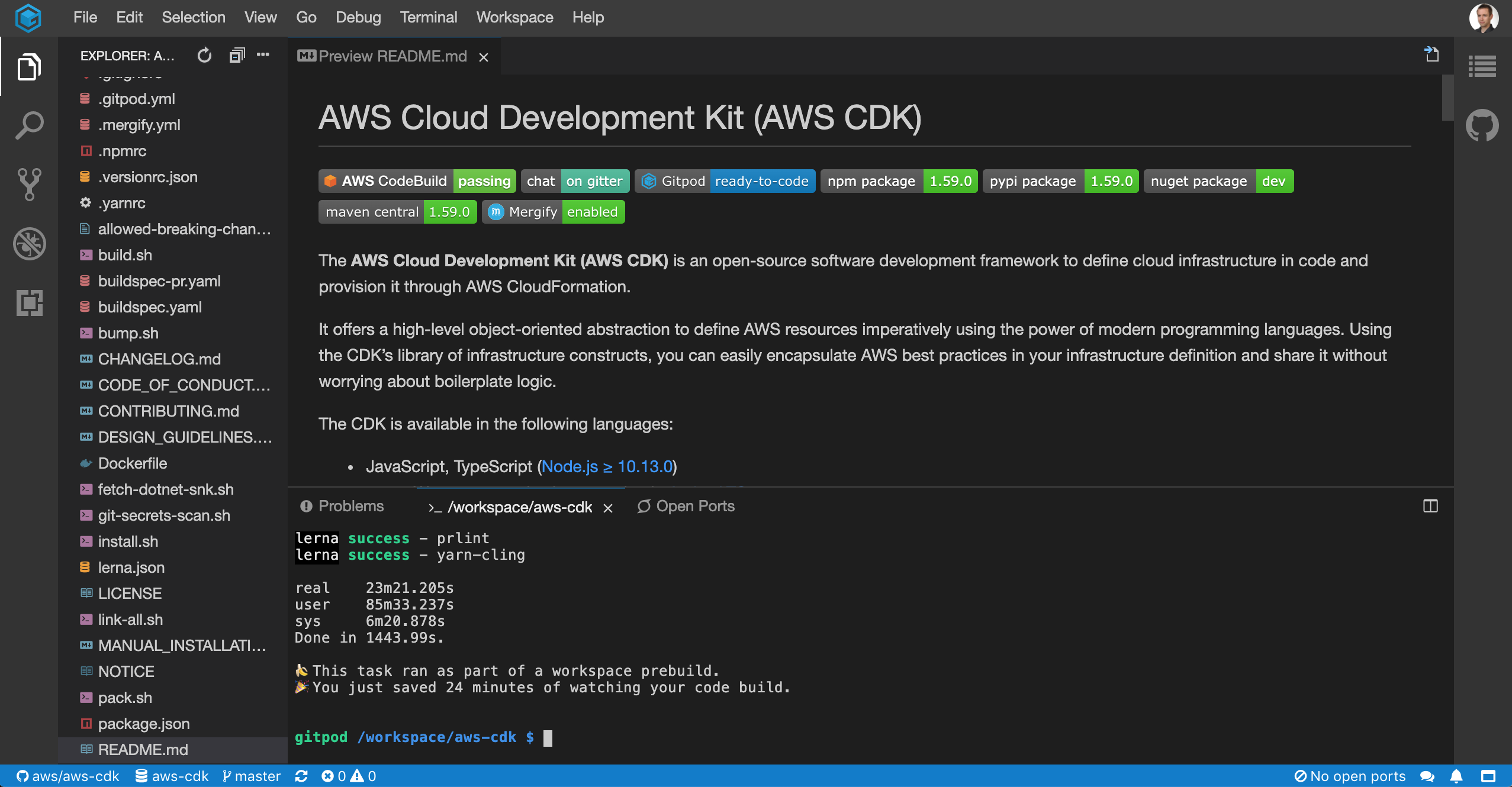
Task: Click the AWS CodeBuild passing badge
Action: pyautogui.click(x=417, y=181)
